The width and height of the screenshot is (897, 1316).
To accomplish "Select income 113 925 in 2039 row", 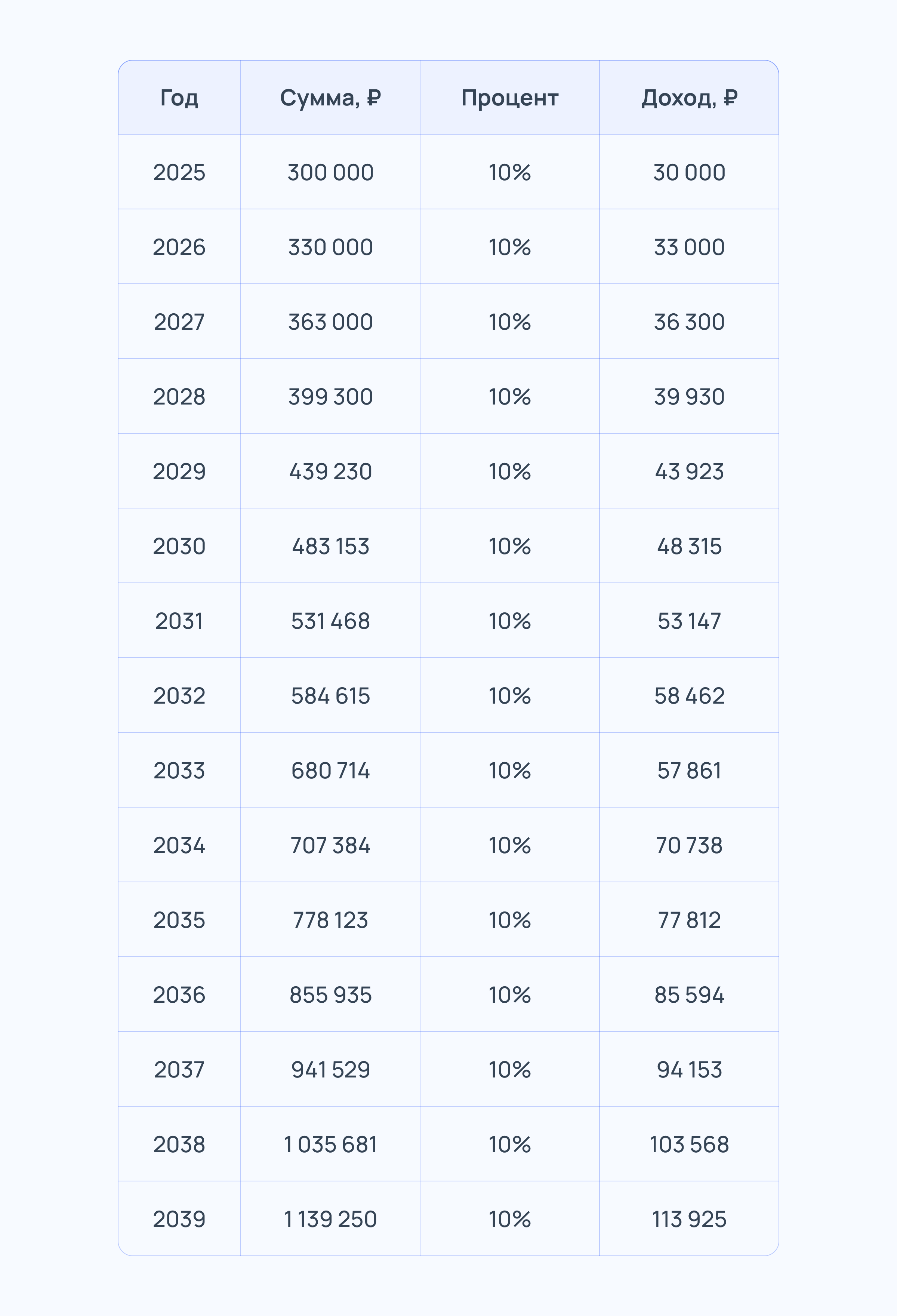I will [689, 1218].
